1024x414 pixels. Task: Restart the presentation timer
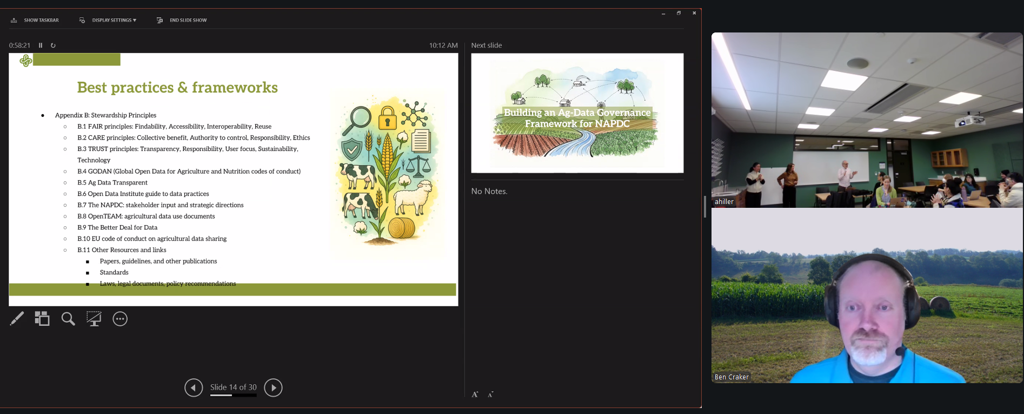53,45
